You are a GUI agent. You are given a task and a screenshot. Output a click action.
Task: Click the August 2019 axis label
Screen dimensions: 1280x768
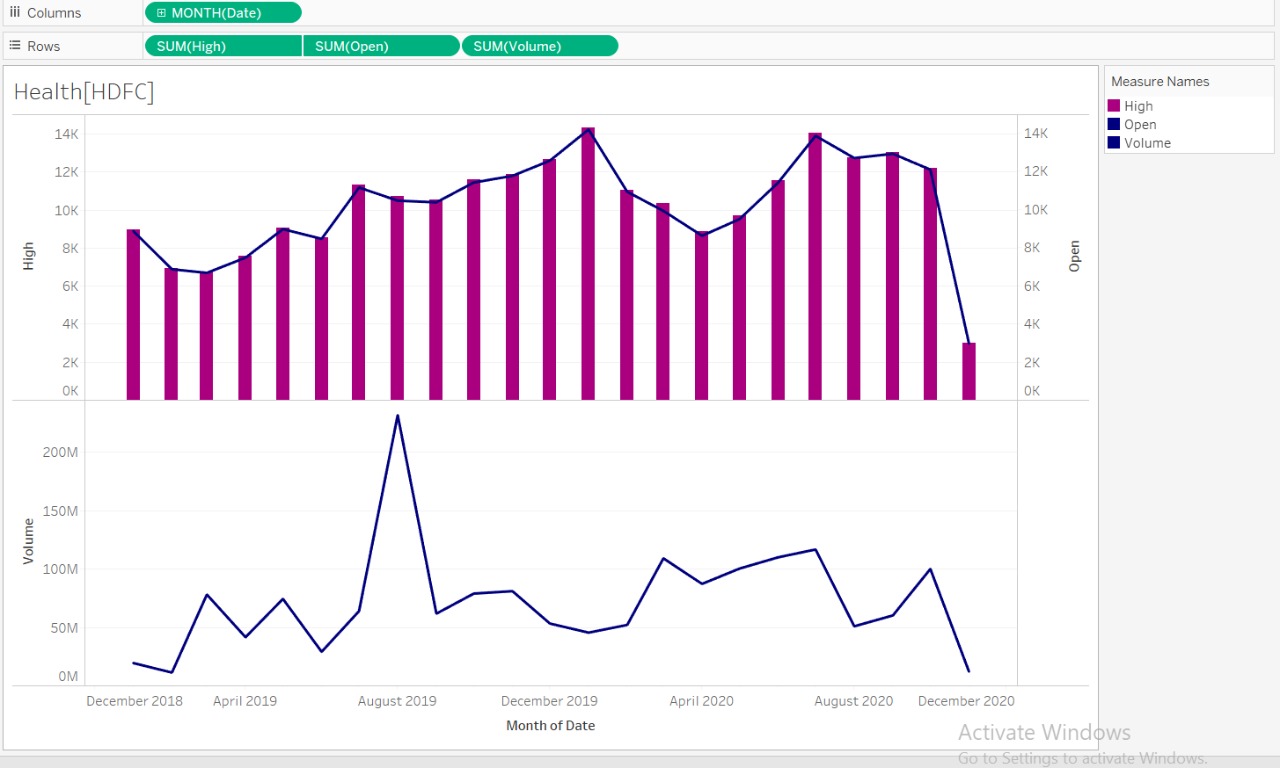tap(397, 701)
